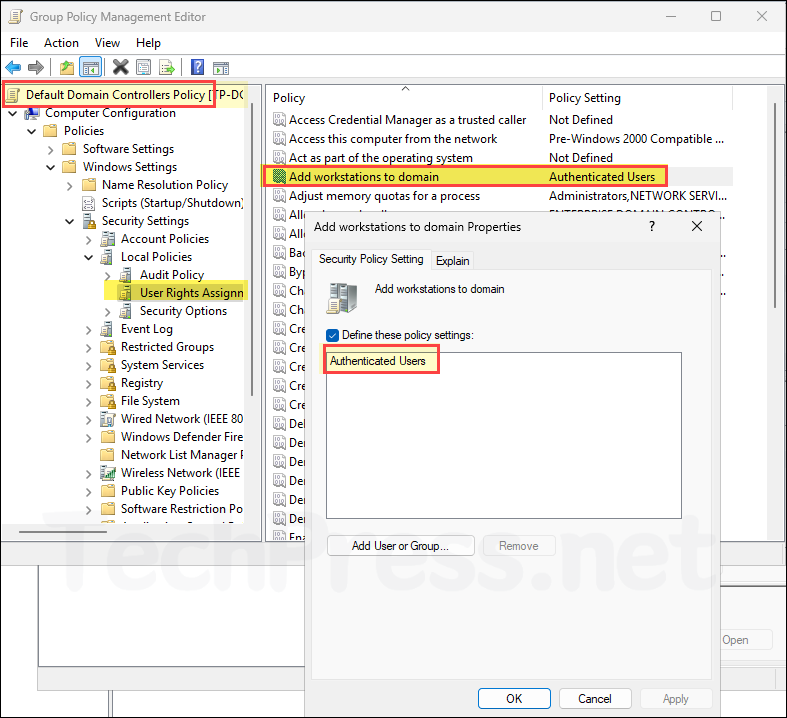
Task: Click the Computer Configuration node icon
Action: (x=32, y=113)
